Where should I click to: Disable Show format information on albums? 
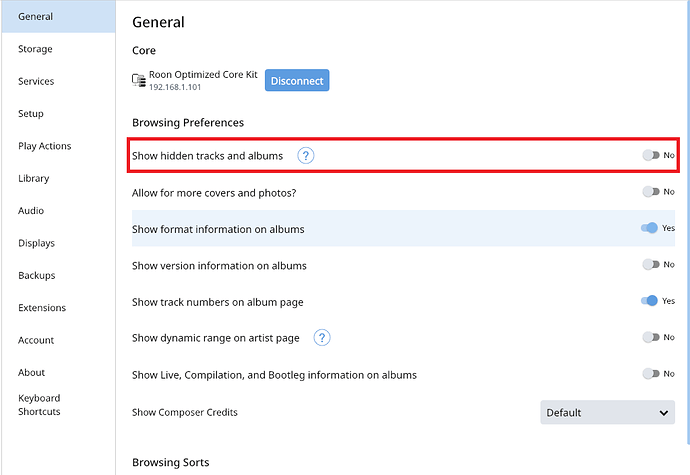[x=650, y=228]
